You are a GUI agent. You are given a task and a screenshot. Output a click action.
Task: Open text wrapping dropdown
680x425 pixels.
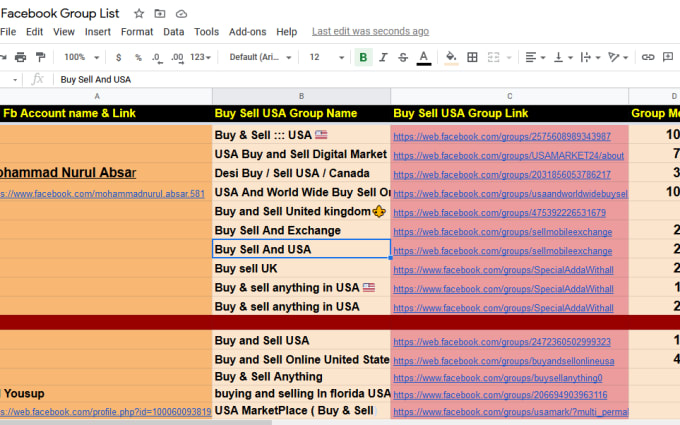[590, 57]
